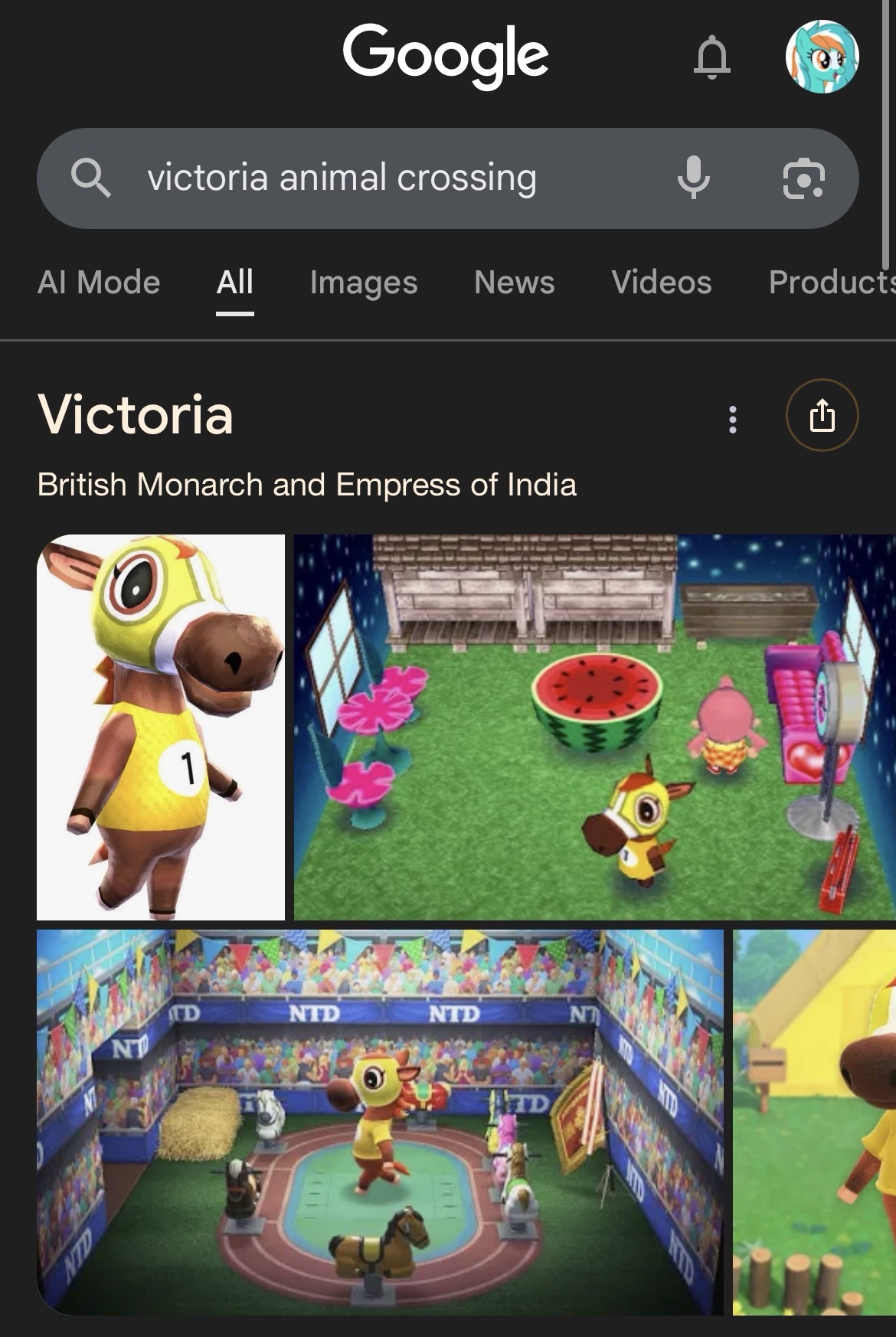Open the Products tab
This screenshot has height=1337, width=896.
[832, 283]
